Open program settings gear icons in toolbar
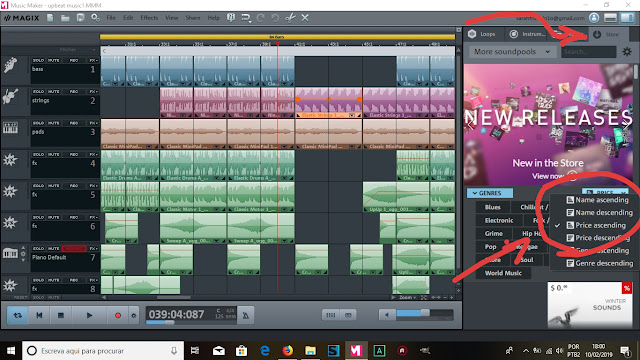Screen dimensions: 640x360 click(x=96, y=18)
